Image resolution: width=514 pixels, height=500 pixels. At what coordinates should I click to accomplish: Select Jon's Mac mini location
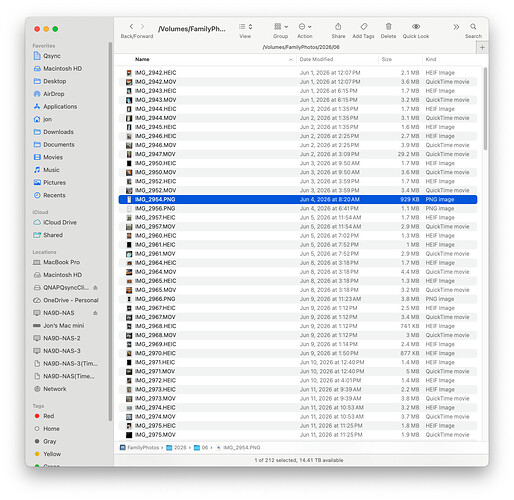pos(63,326)
